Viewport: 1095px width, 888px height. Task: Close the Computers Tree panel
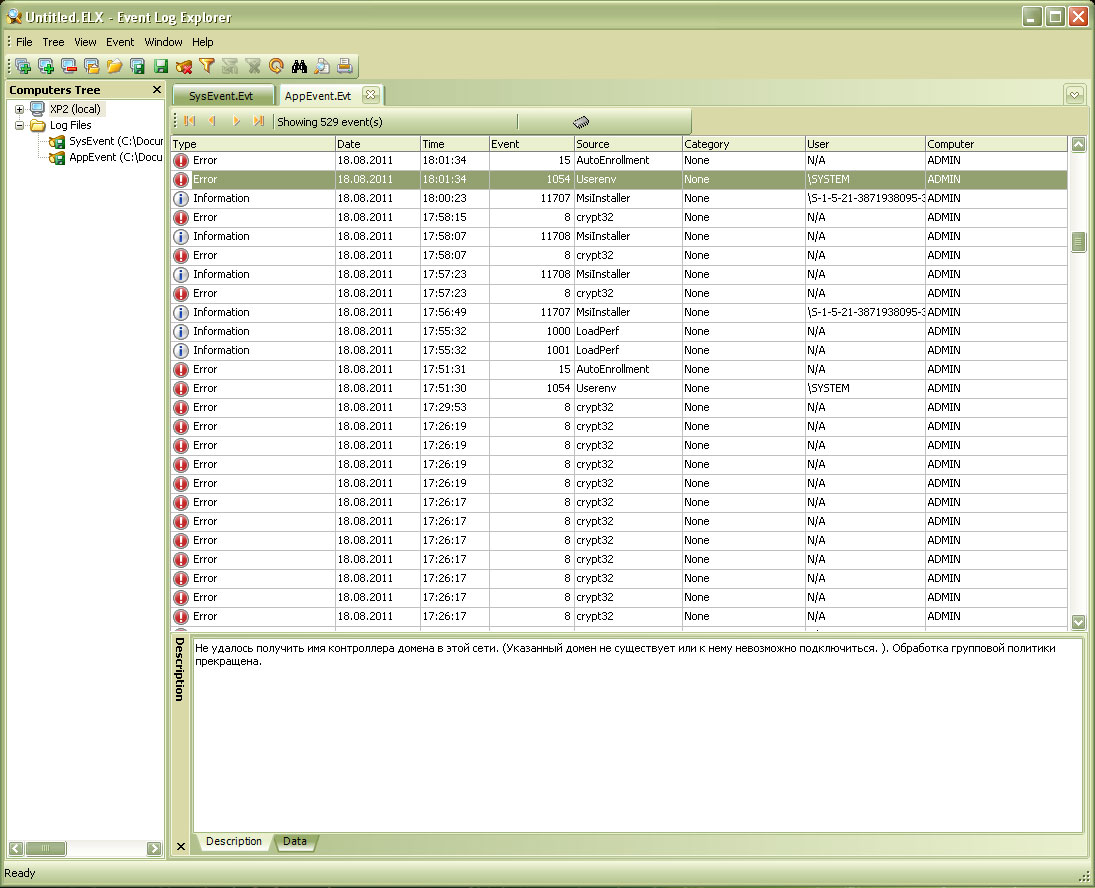tap(156, 90)
